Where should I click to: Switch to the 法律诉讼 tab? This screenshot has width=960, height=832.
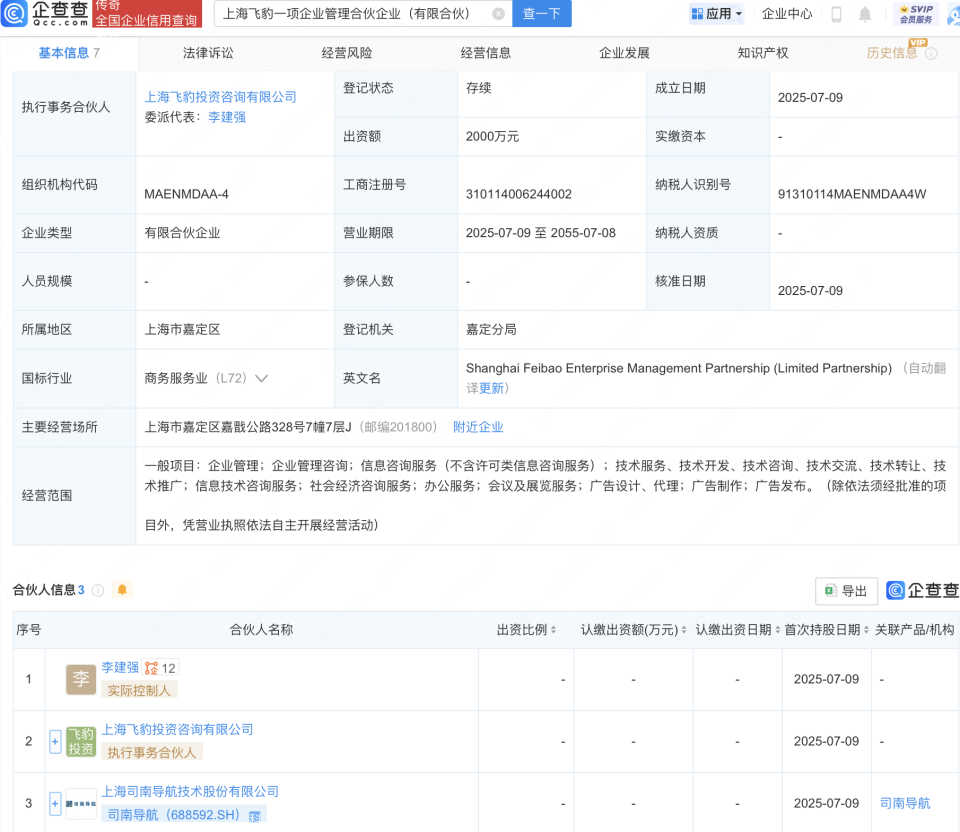tap(208, 53)
